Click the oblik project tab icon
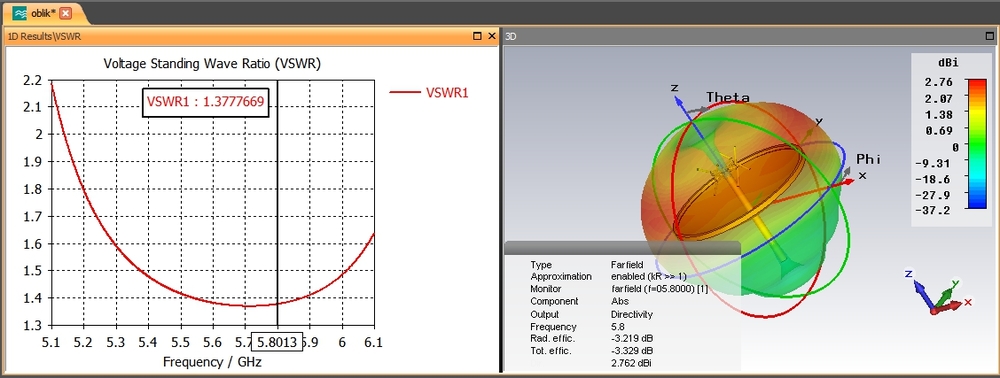This screenshot has width=1000, height=378. pyautogui.click(x=20, y=13)
